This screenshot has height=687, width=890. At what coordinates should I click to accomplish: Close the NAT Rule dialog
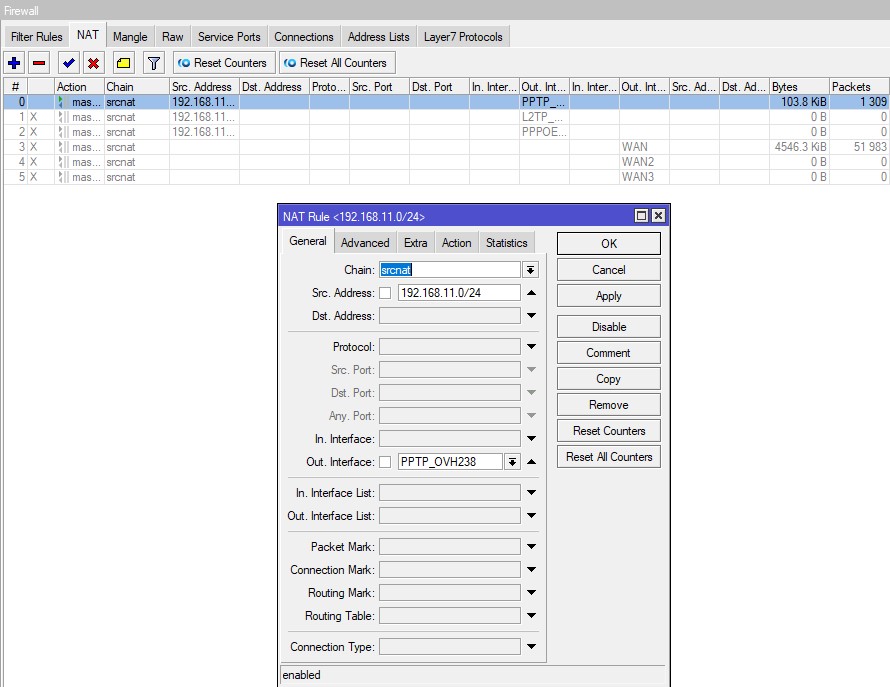pos(658,216)
